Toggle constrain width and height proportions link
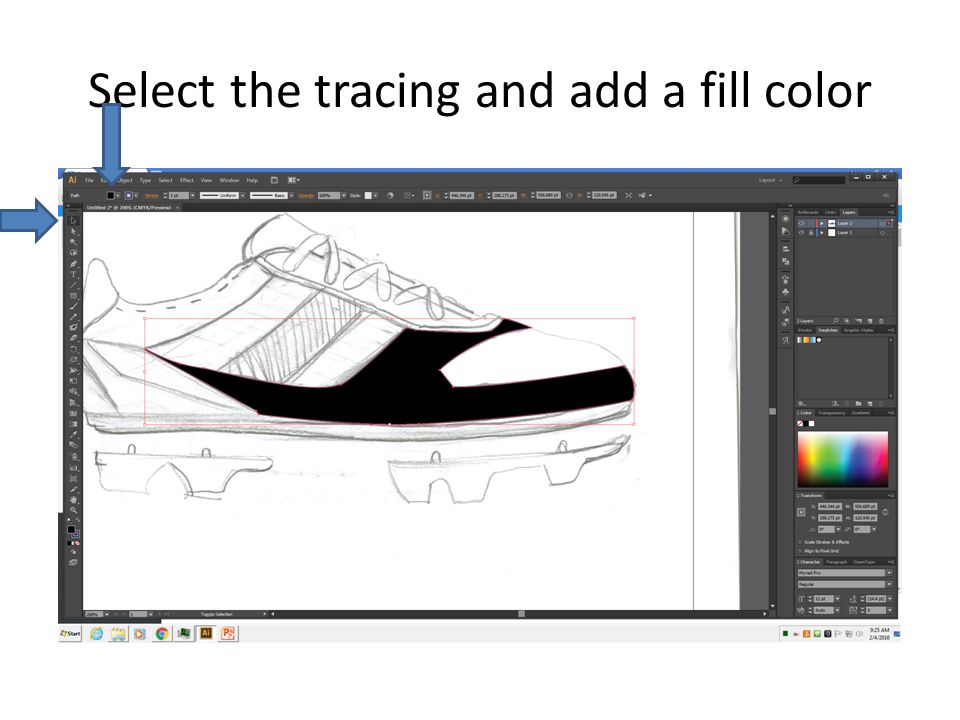Viewport: 960px width, 720px height. 885,512
